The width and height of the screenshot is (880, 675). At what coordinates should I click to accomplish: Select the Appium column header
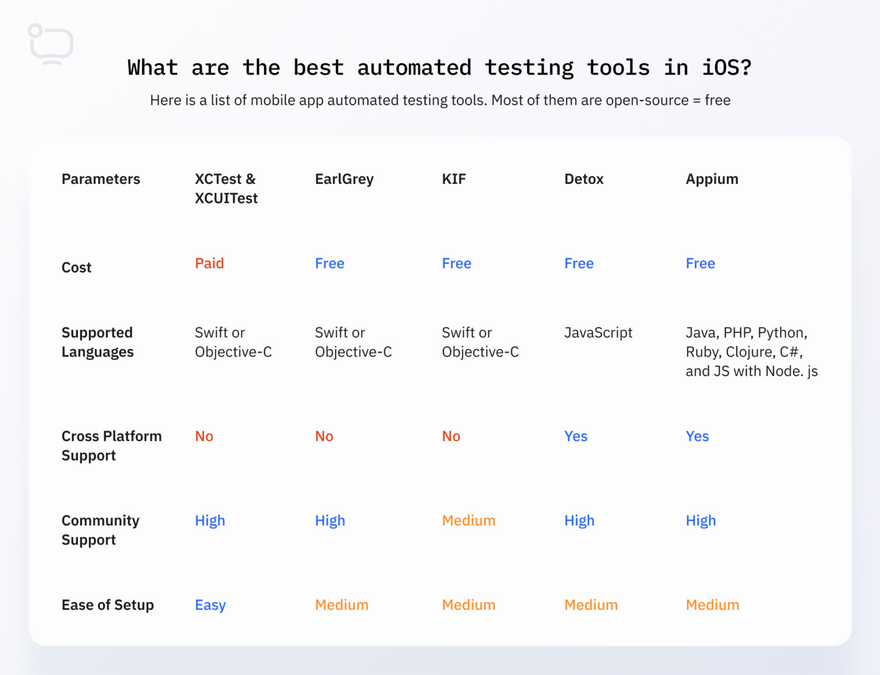pyautogui.click(x=712, y=179)
